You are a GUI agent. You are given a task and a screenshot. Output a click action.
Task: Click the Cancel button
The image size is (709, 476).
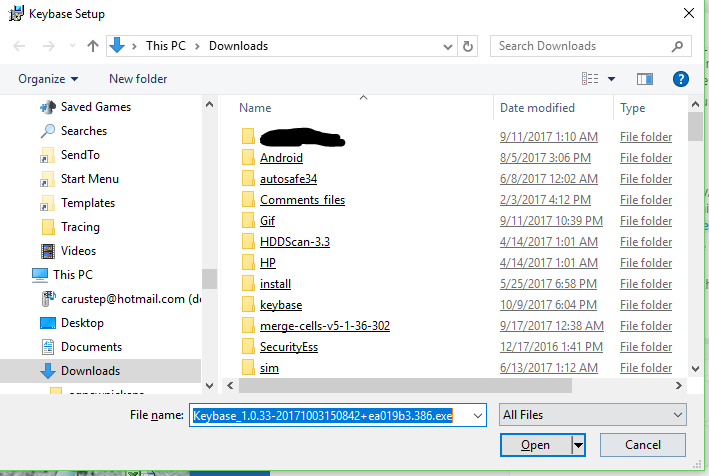(x=643, y=445)
